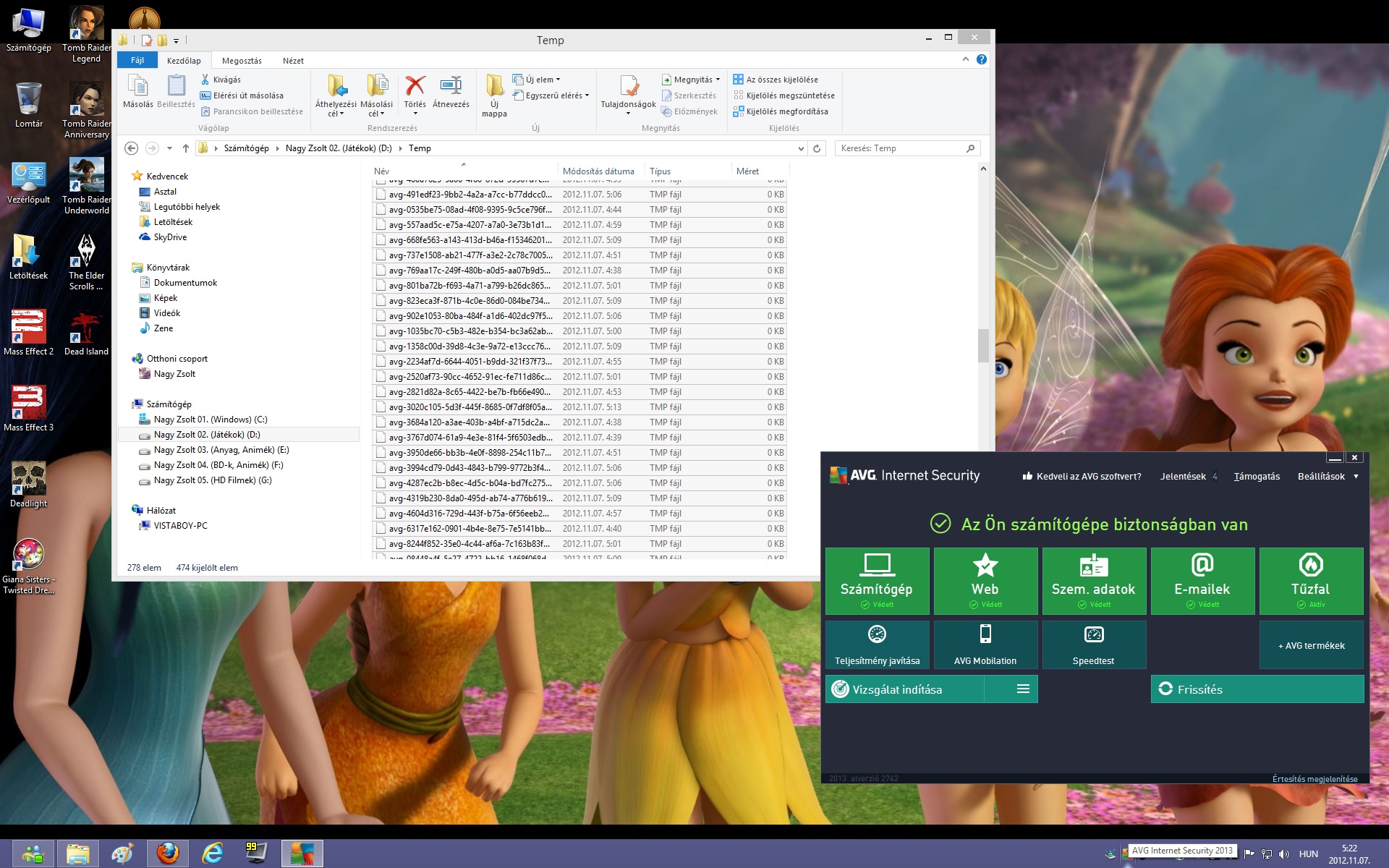Sort files by Név column header
Screen dimensions: 1389x868
click(x=464, y=171)
